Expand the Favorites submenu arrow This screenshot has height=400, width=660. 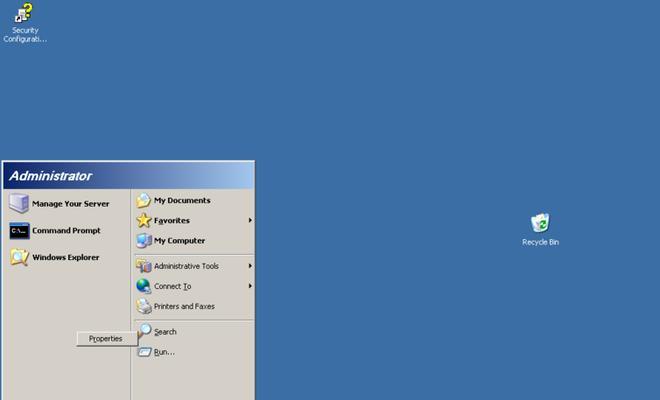(250, 220)
